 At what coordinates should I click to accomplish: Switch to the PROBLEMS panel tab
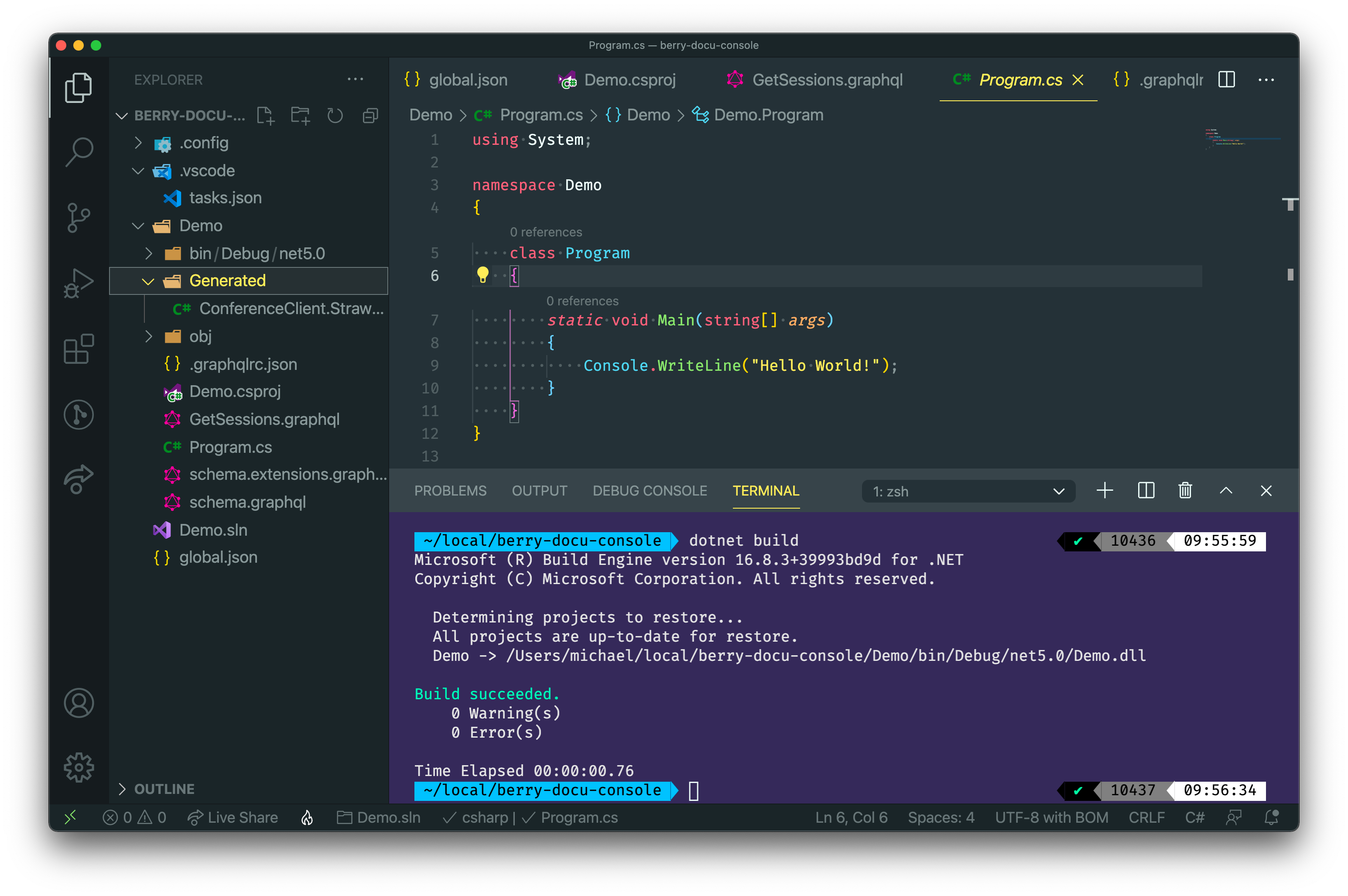click(450, 491)
